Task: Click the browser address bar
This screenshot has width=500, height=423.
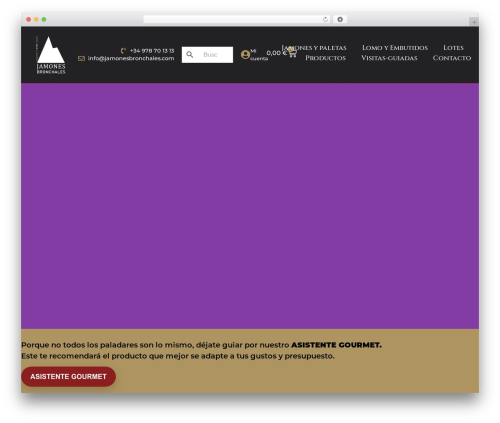Action: tap(237, 19)
